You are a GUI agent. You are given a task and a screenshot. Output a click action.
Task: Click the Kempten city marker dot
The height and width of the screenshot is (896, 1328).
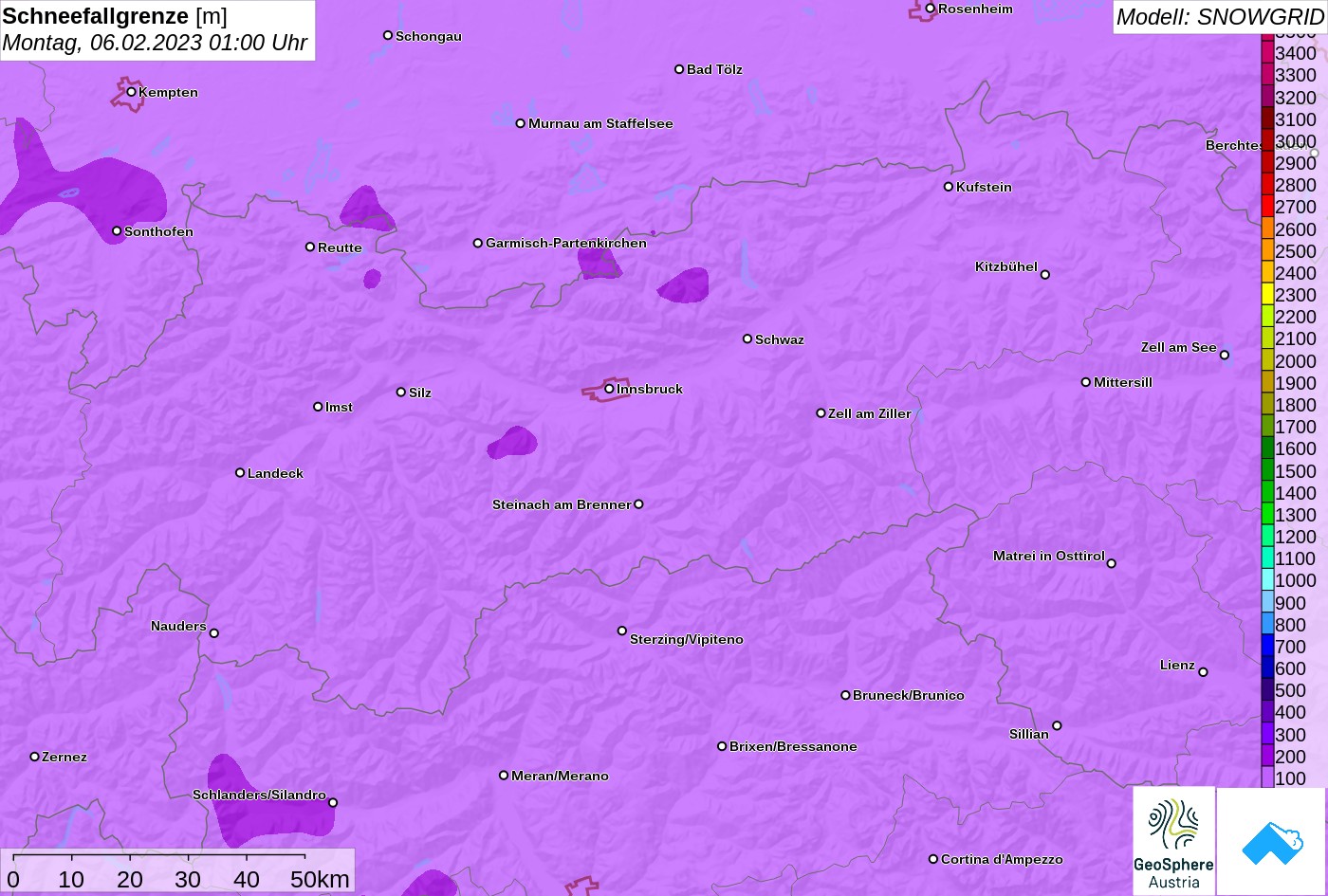coord(131,92)
